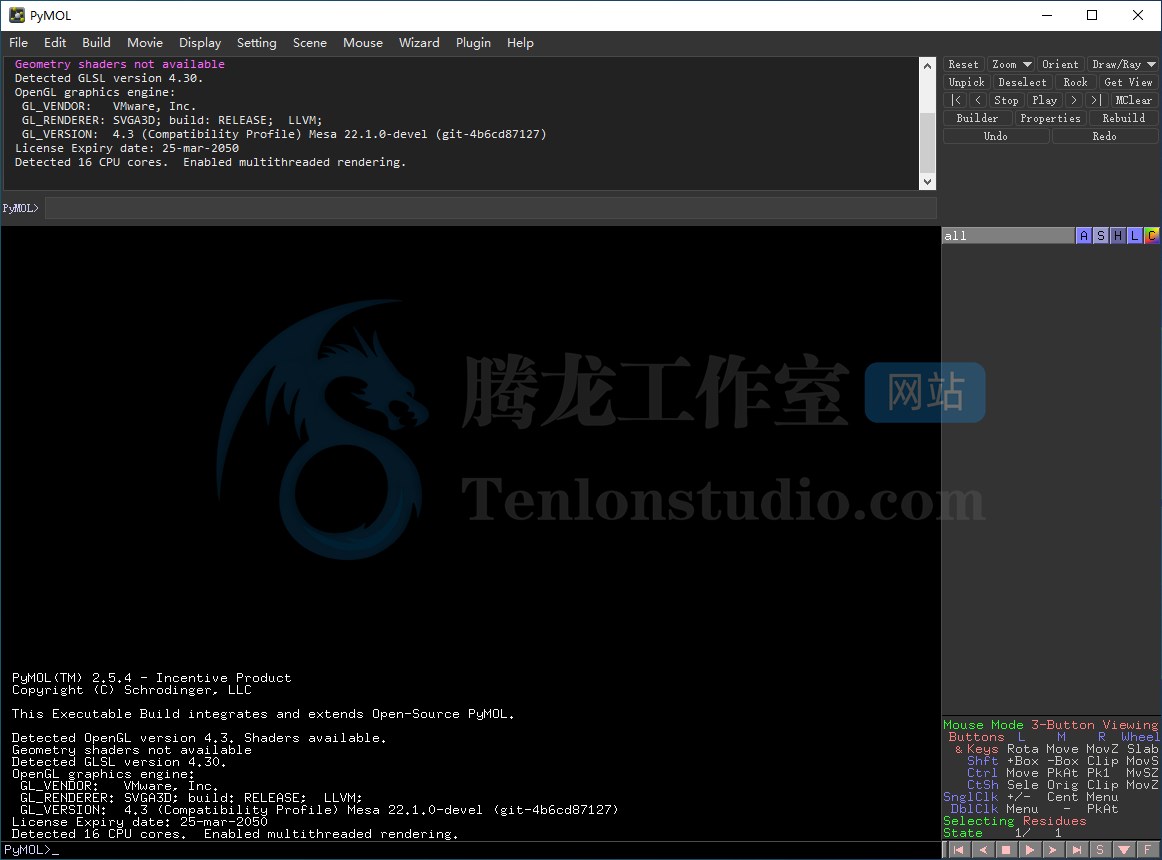Open the Scene menu
The width and height of the screenshot is (1162, 860).
pos(310,43)
